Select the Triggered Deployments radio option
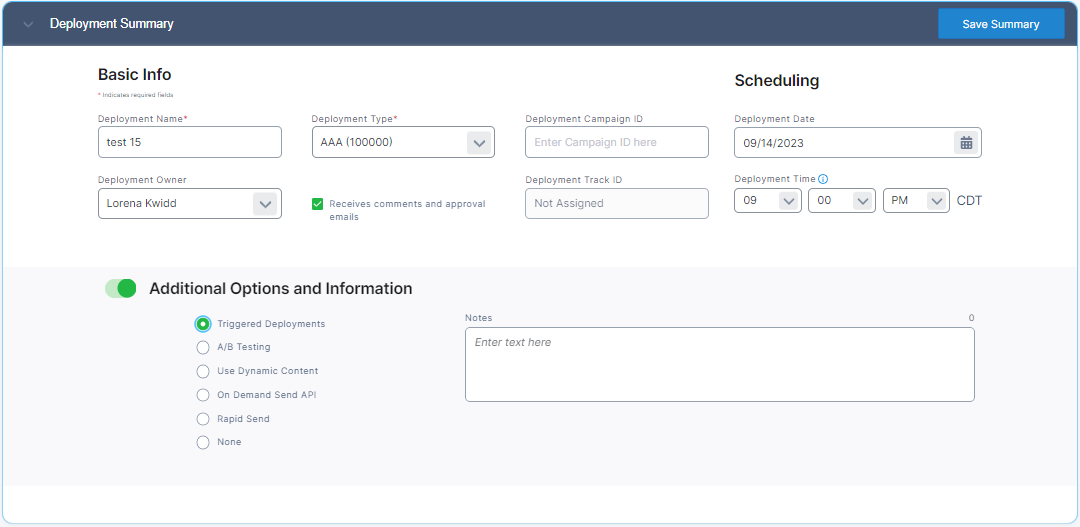Viewport: 1080px width, 527px height. 203,324
